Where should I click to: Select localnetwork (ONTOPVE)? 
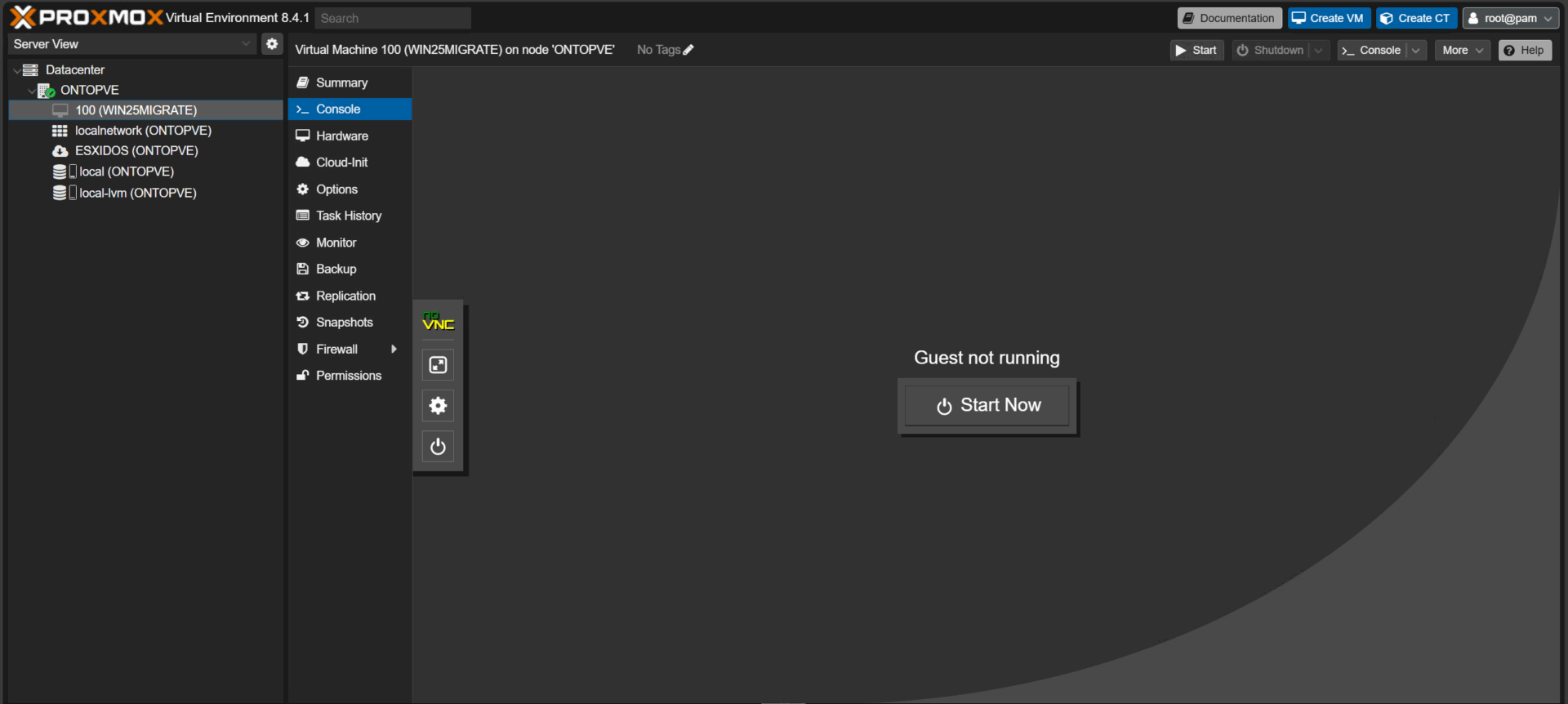point(143,131)
